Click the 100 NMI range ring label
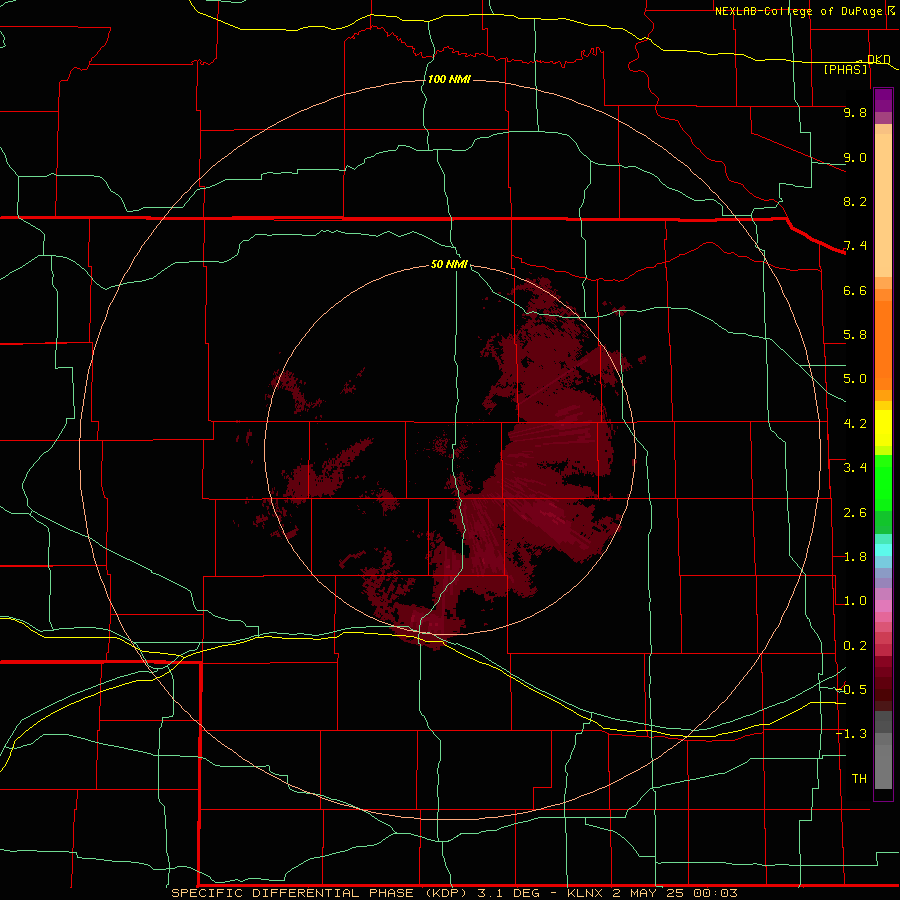This screenshot has height=900, width=900. point(449,79)
